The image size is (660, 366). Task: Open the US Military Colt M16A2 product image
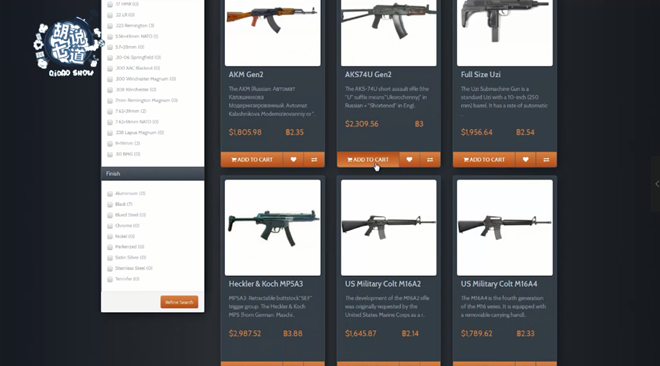click(389, 228)
